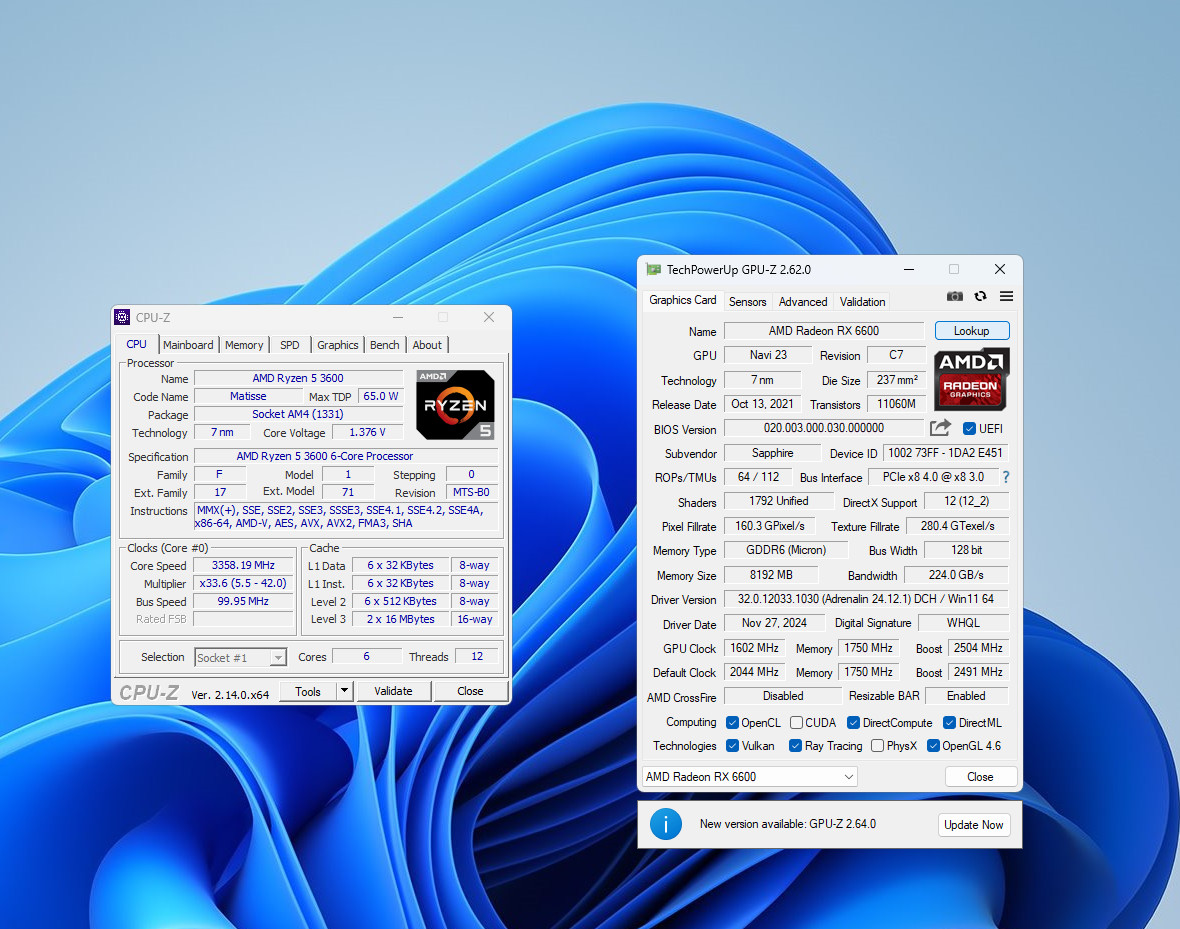Open the SPD tab in CPU-Z
The image size is (1180, 929).
pyautogui.click(x=290, y=345)
